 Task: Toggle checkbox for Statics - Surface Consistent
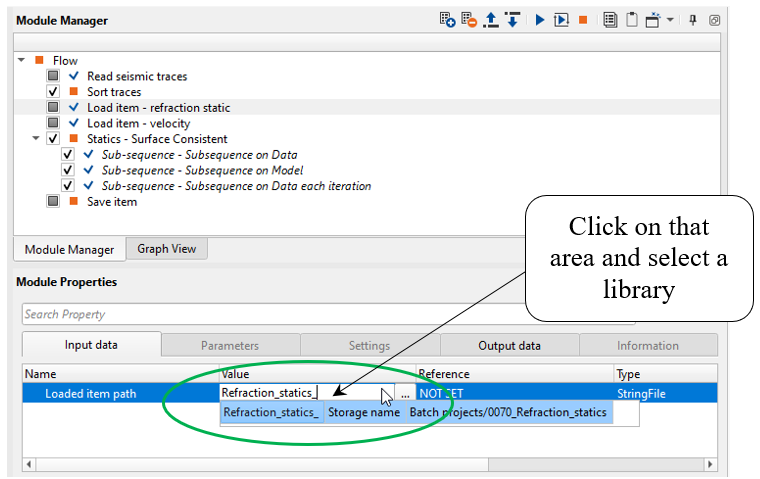(54, 139)
